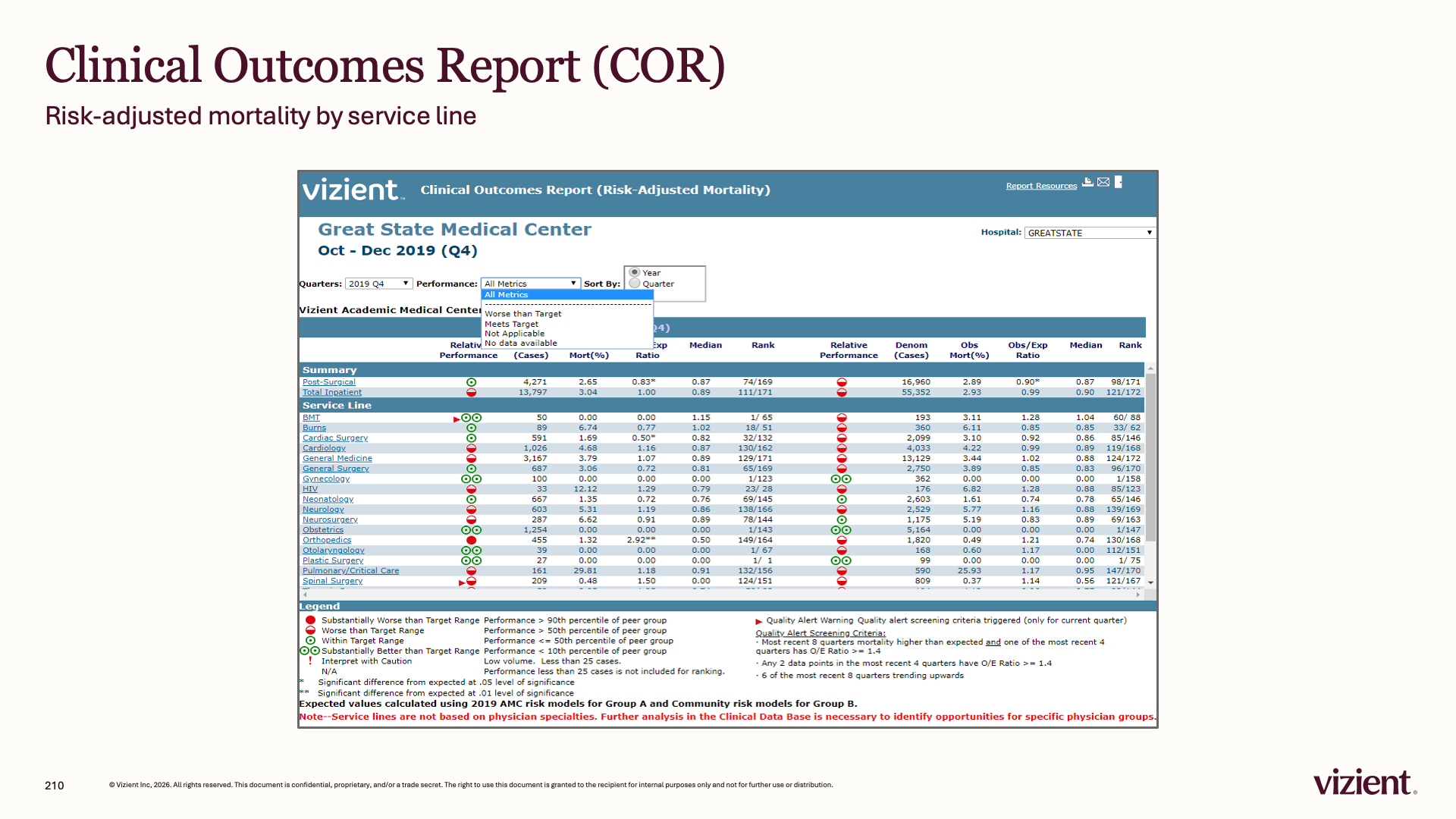Click HIV quarter red performance icon
The image size is (1456, 819).
pyautogui.click(x=471, y=489)
